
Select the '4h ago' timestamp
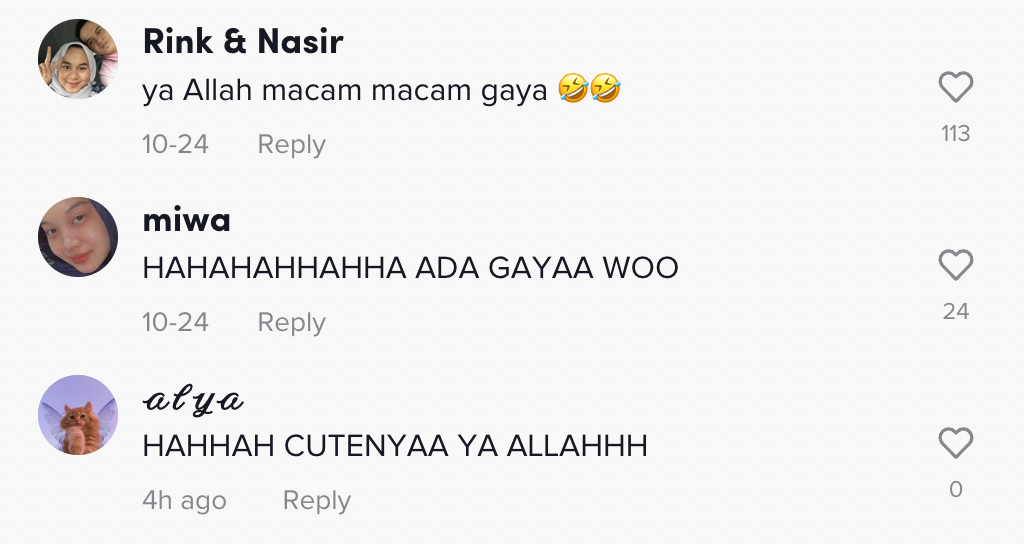pyautogui.click(x=184, y=501)
